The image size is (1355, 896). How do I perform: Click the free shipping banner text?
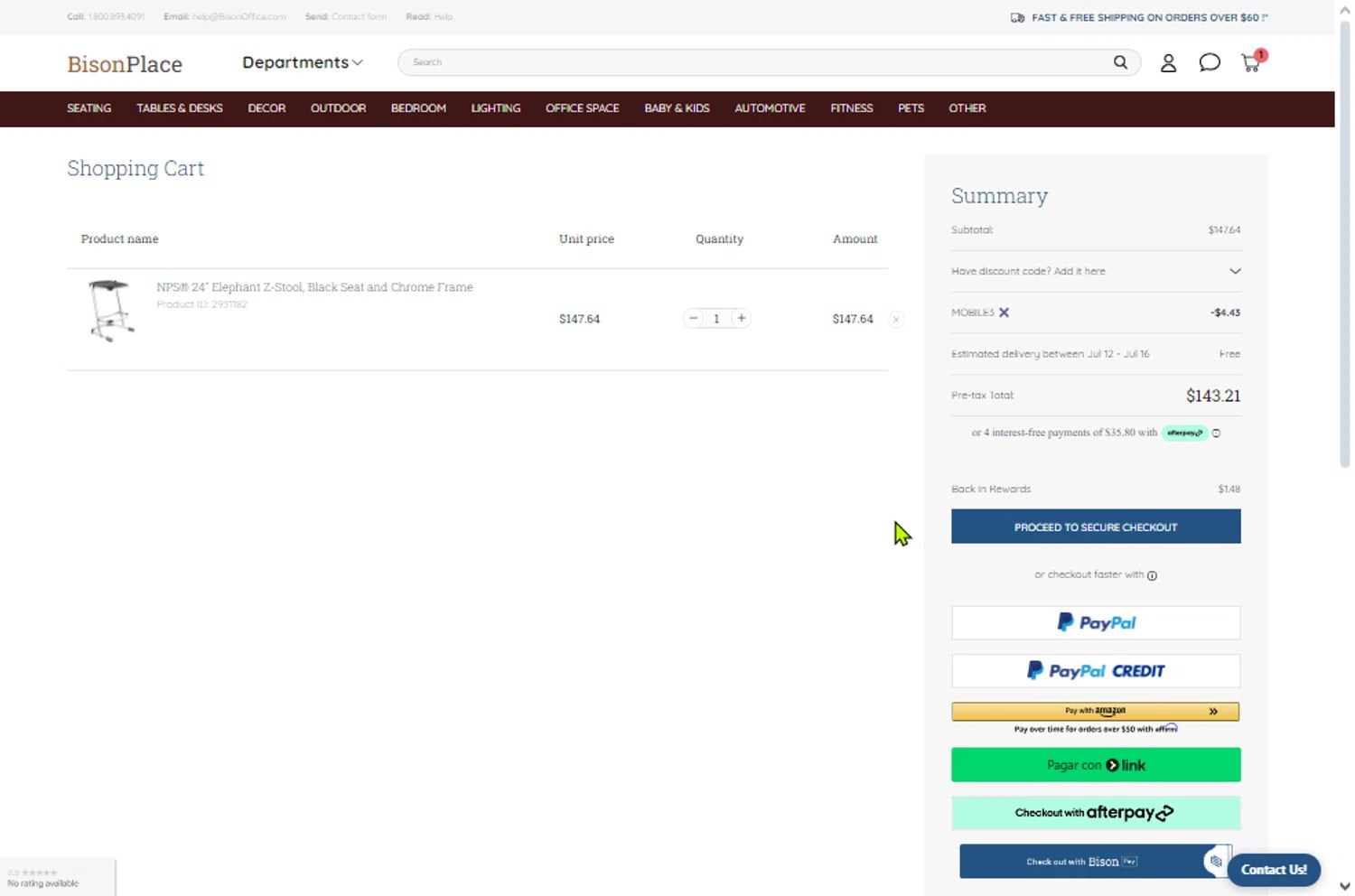click(1150, 17)
